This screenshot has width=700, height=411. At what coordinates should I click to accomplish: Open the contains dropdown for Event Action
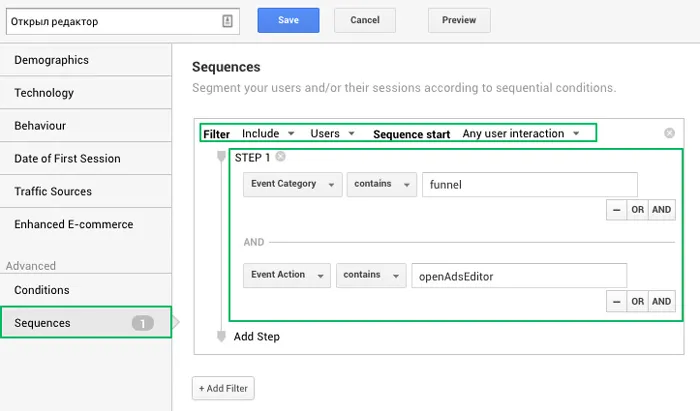[371, 275]
